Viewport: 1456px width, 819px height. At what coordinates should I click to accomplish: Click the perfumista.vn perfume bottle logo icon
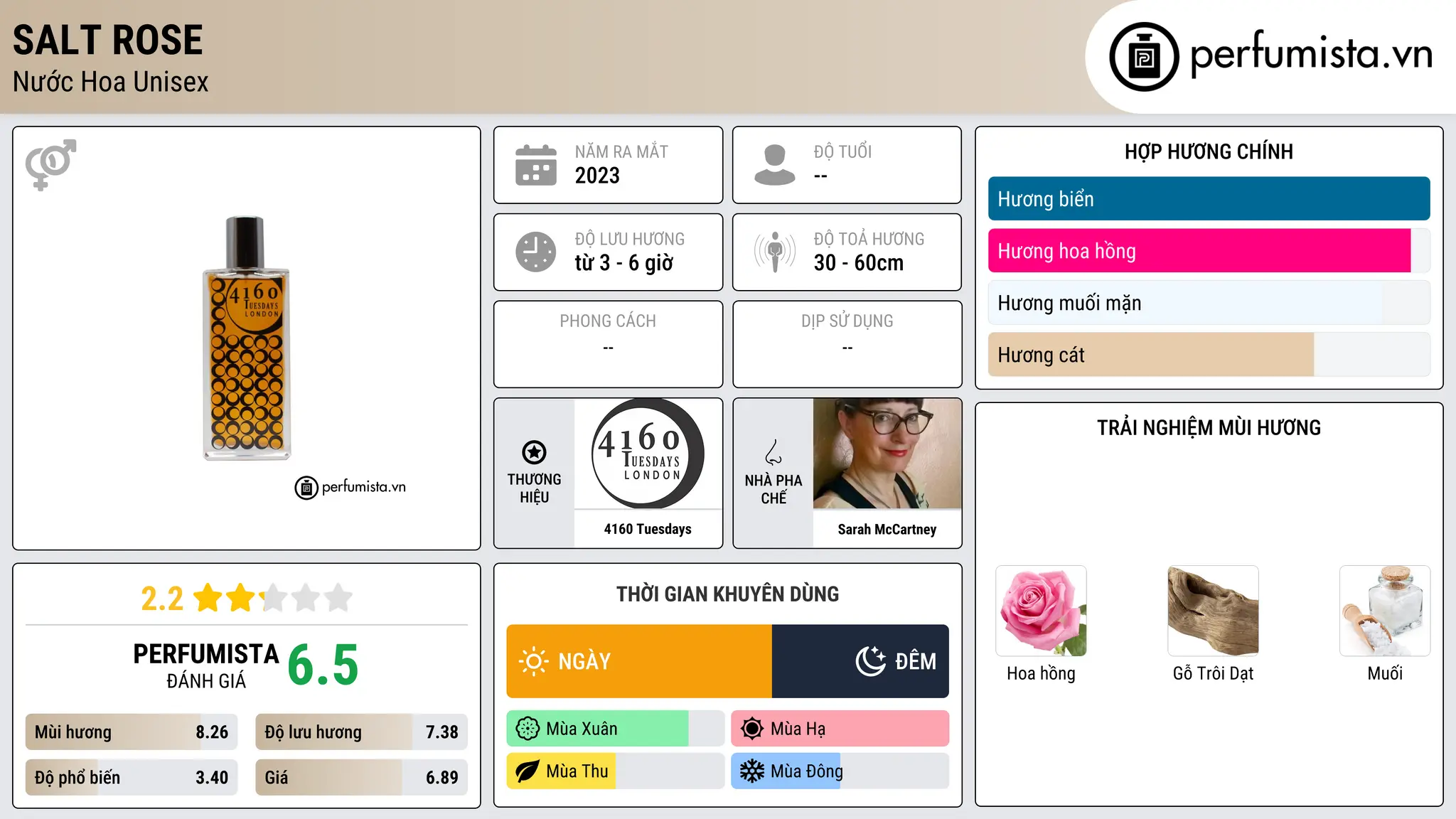point(1144,57)
